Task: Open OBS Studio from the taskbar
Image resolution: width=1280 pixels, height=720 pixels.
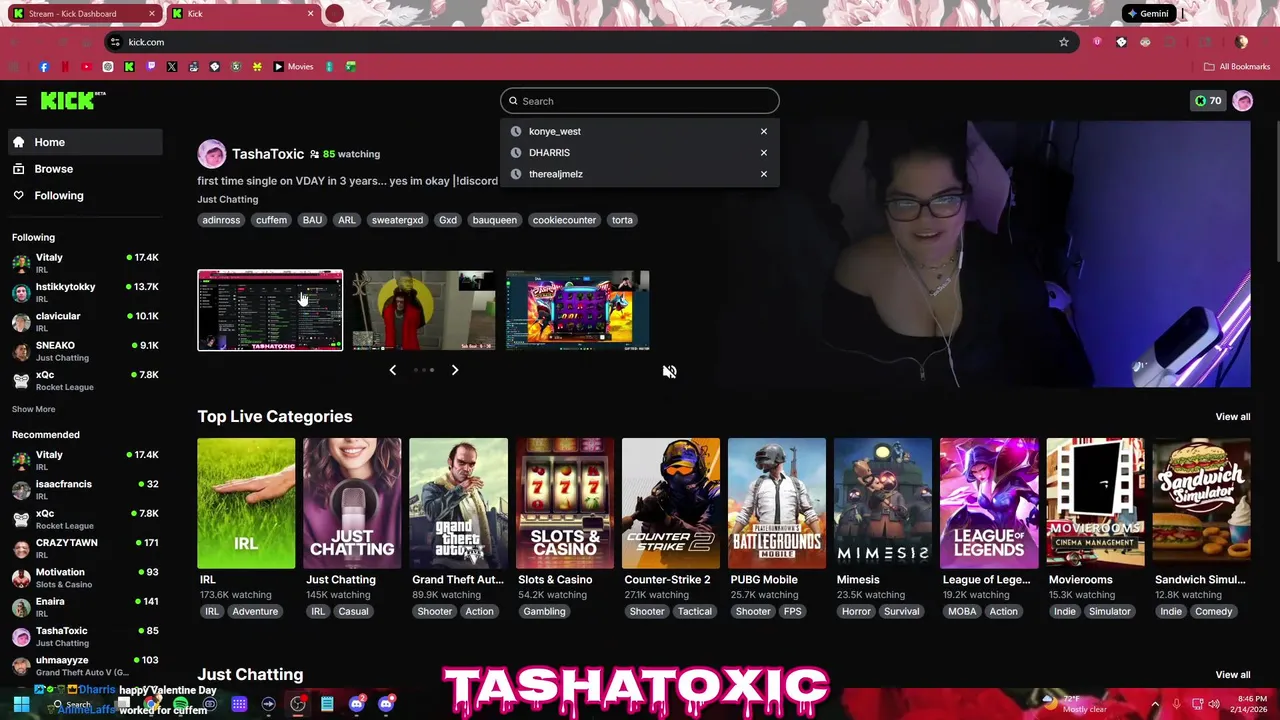Action: 298,705
